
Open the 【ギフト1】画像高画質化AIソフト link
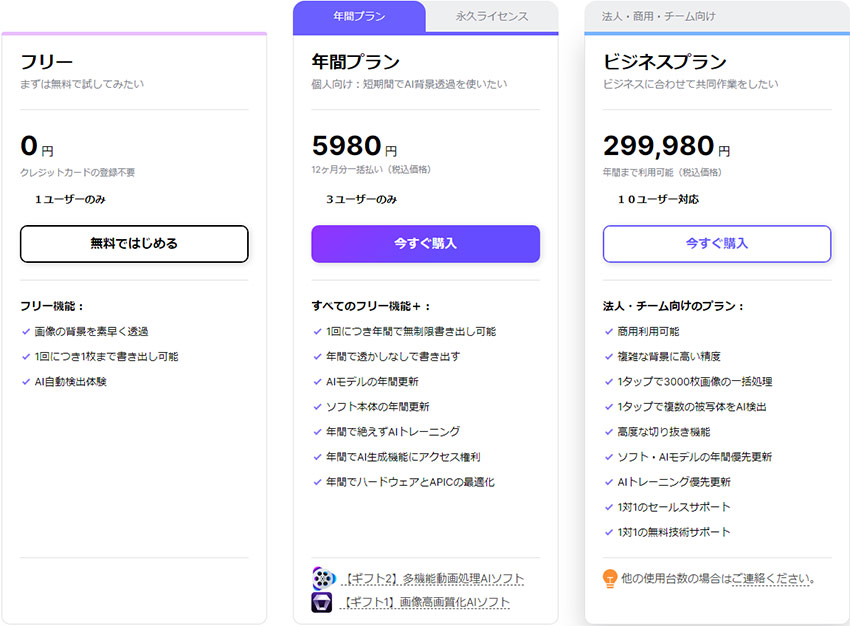pos(425,602)
